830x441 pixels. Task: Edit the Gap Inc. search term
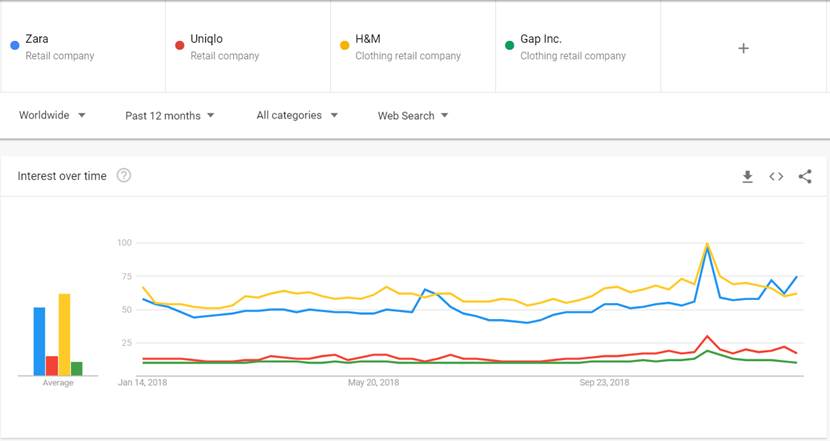point(541,39)
